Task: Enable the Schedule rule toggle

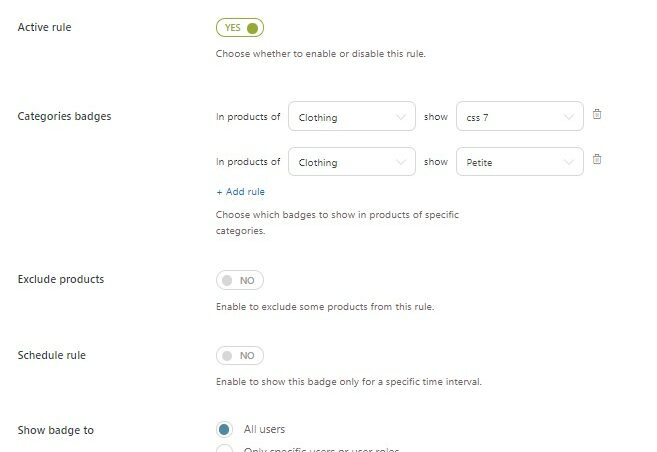Action: coord(240,356)
